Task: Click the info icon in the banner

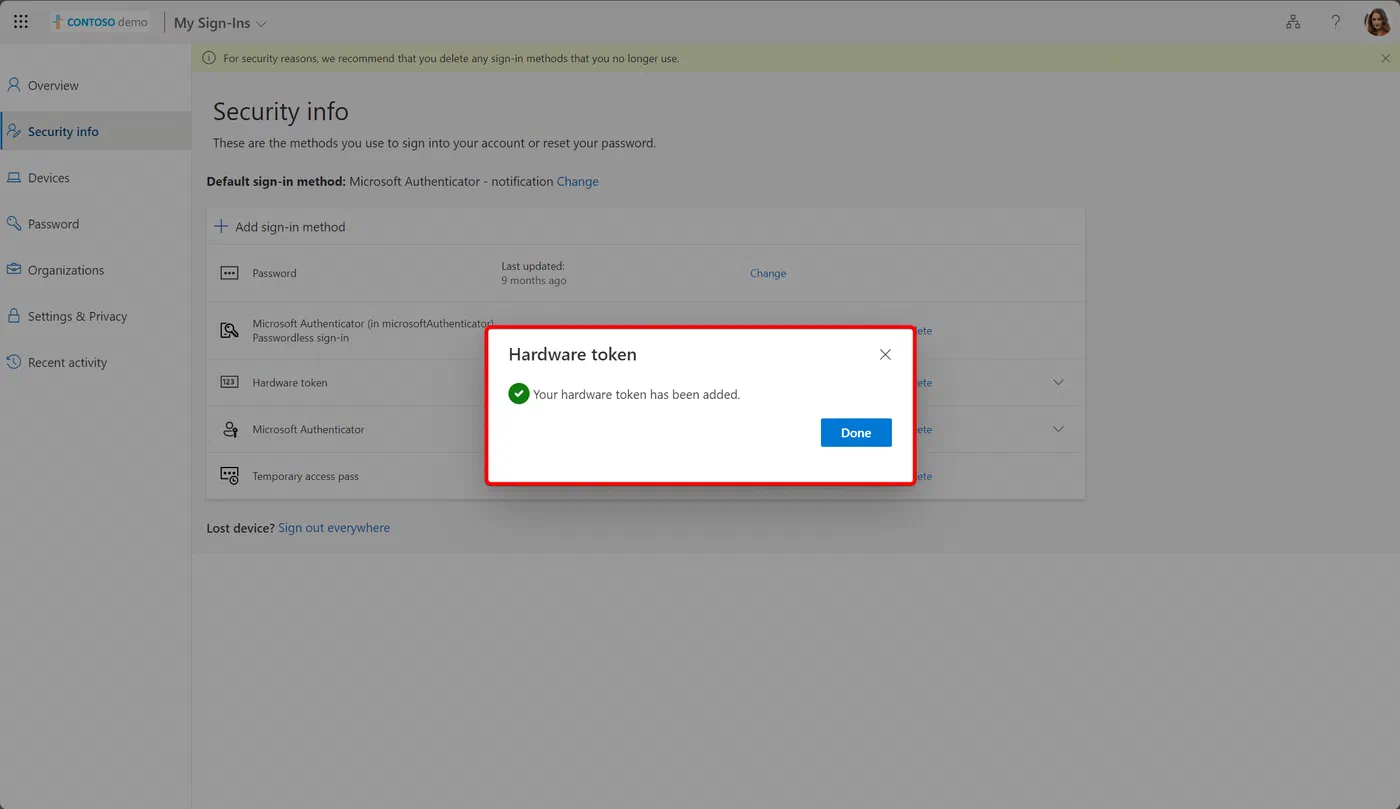Action: (209, 58)
